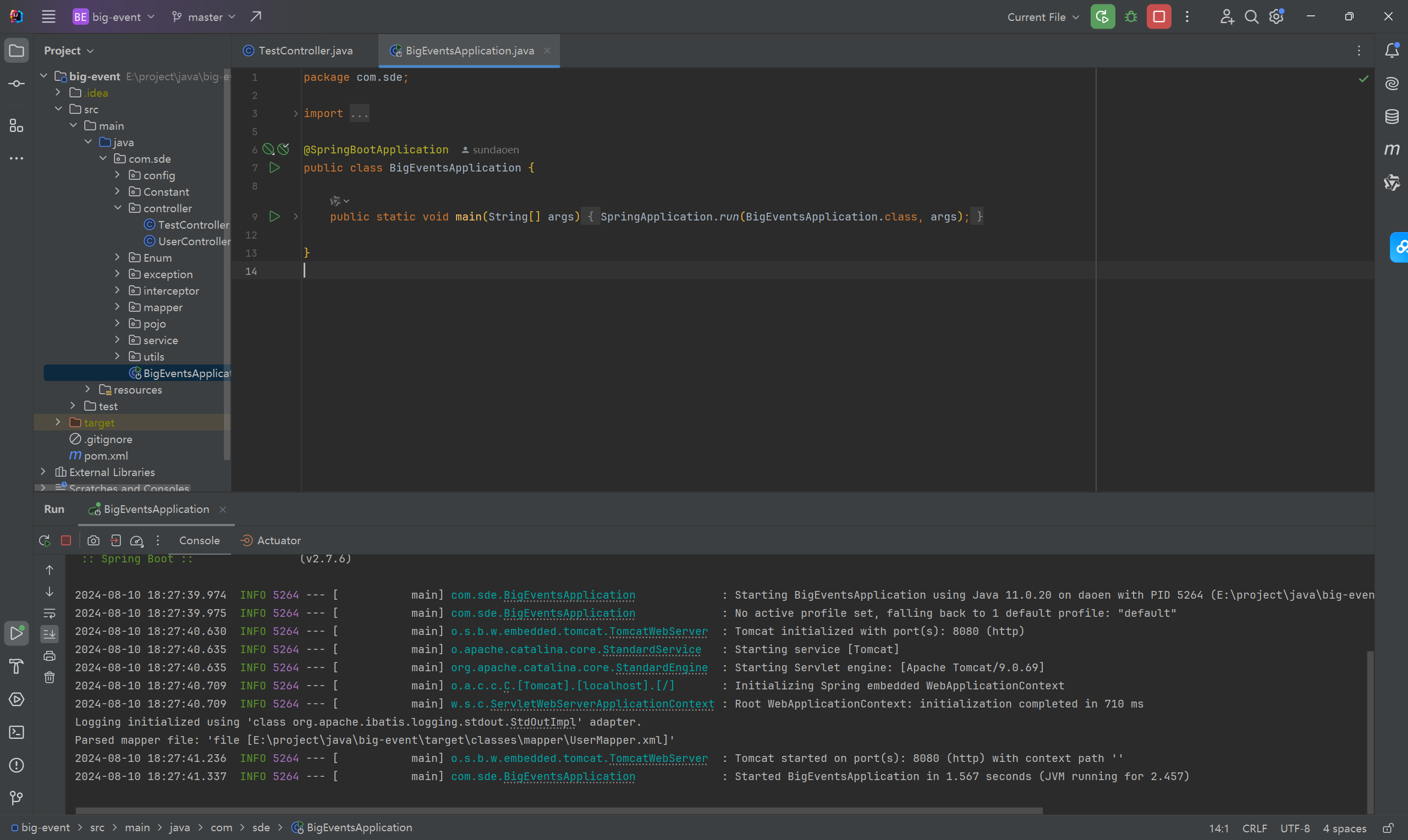This screenshot has width=1408, height=840.
Task: Open Build hammer tool window
Action: (16, 666)
